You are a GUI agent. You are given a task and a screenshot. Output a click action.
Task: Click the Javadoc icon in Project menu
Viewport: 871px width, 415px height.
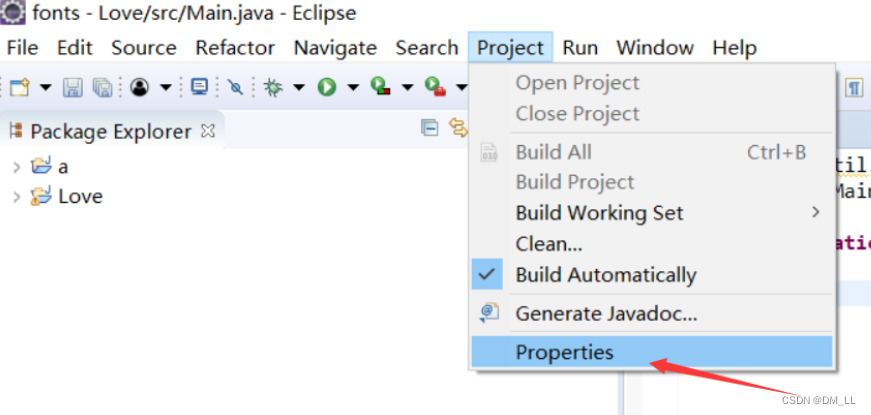(x=489, y=313)
